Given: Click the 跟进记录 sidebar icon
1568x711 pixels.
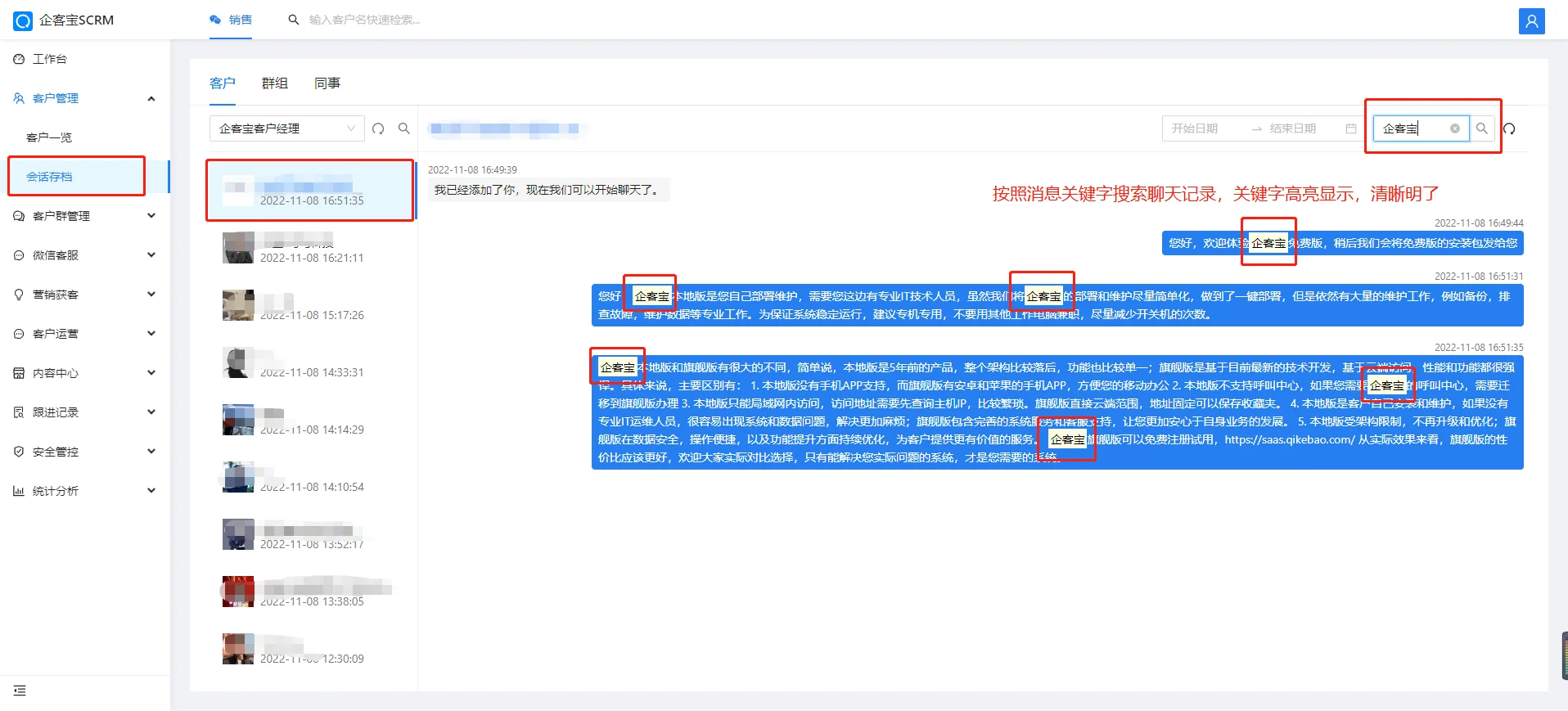Looking at the screenshot, I should coord(19,412).
